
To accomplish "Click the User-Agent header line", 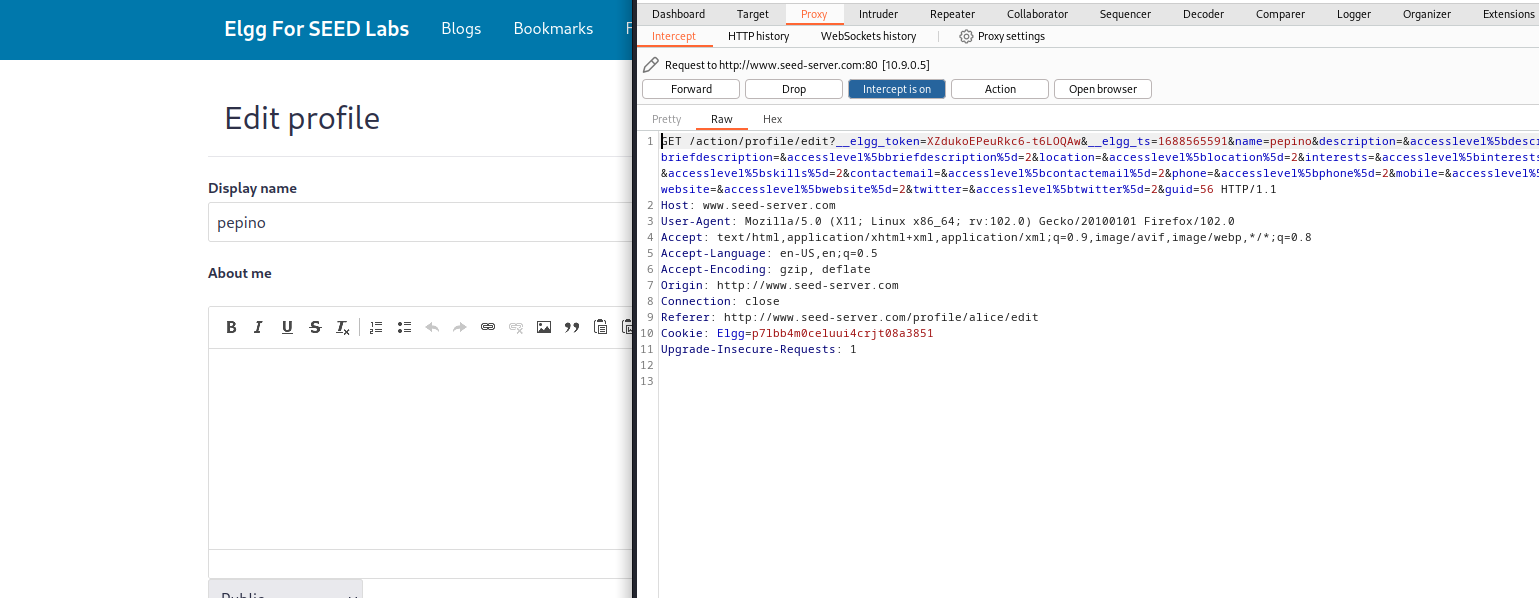I will coord(948,221).
